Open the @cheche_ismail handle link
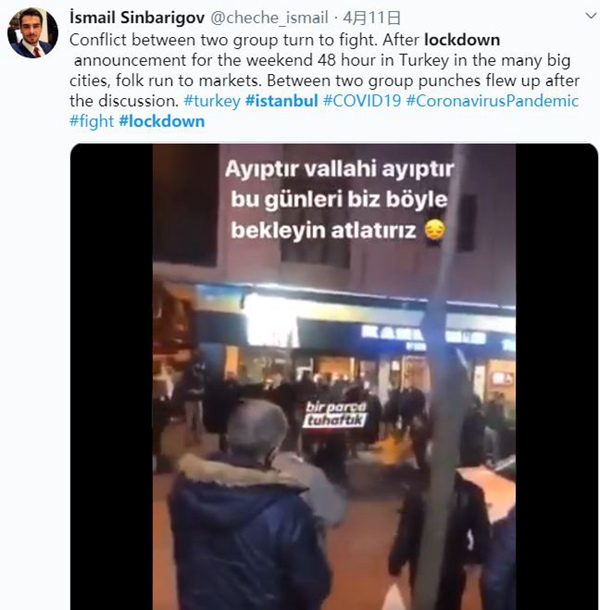This screenshot has width=600, height=610. (x=269, y=18)
